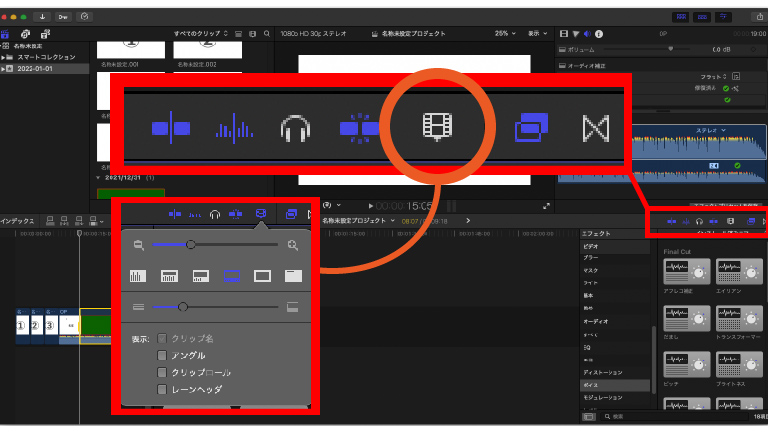Toggle headphone solo in the large magnified toolbar
This screenshot has height=432, width=768.
click(295, 128)
